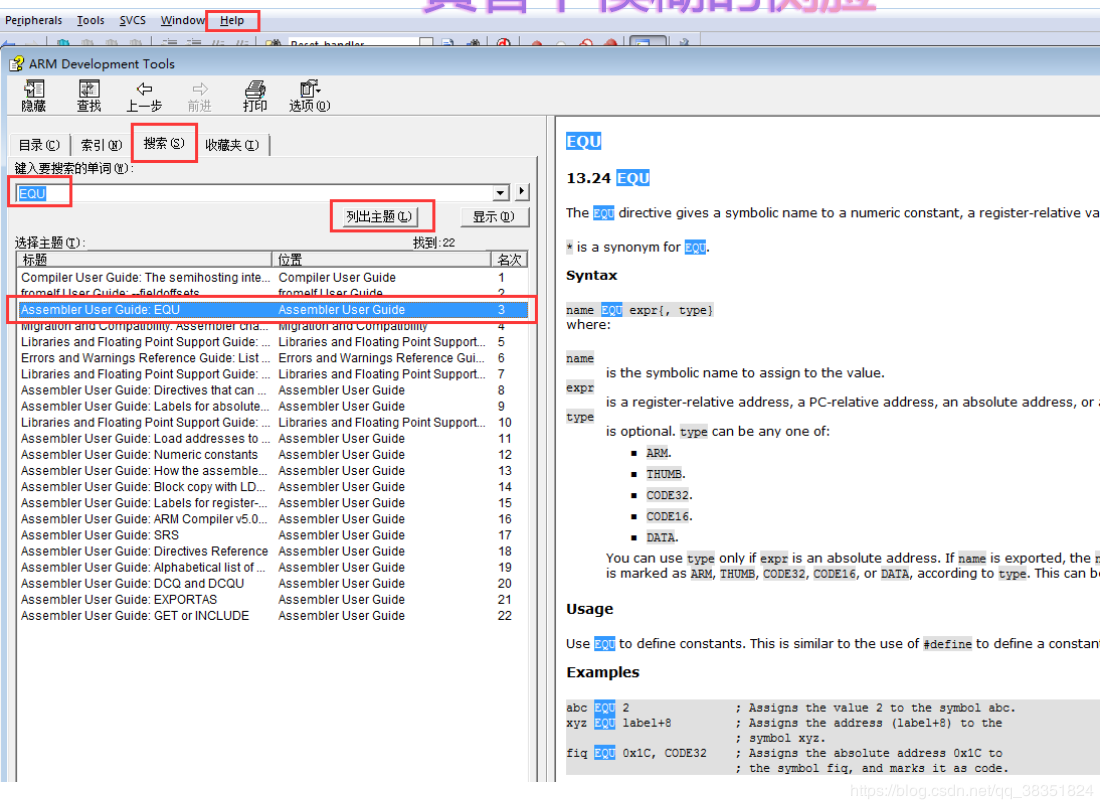1103x809 pixels.
Task: Click the Print (打印) icon
Action: pos(255,96)
